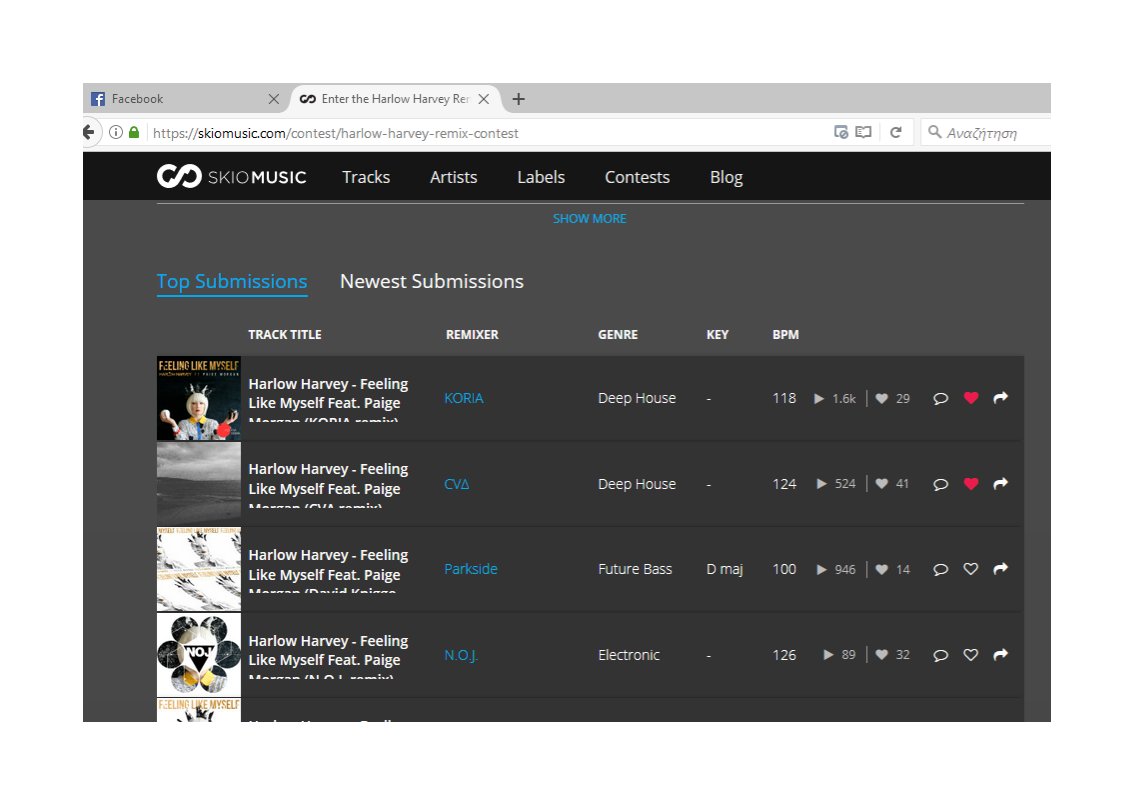The width and height of the screenshot is (1122, 793).
Task: Open a new browser tab
Action: (x=519, y=99)
